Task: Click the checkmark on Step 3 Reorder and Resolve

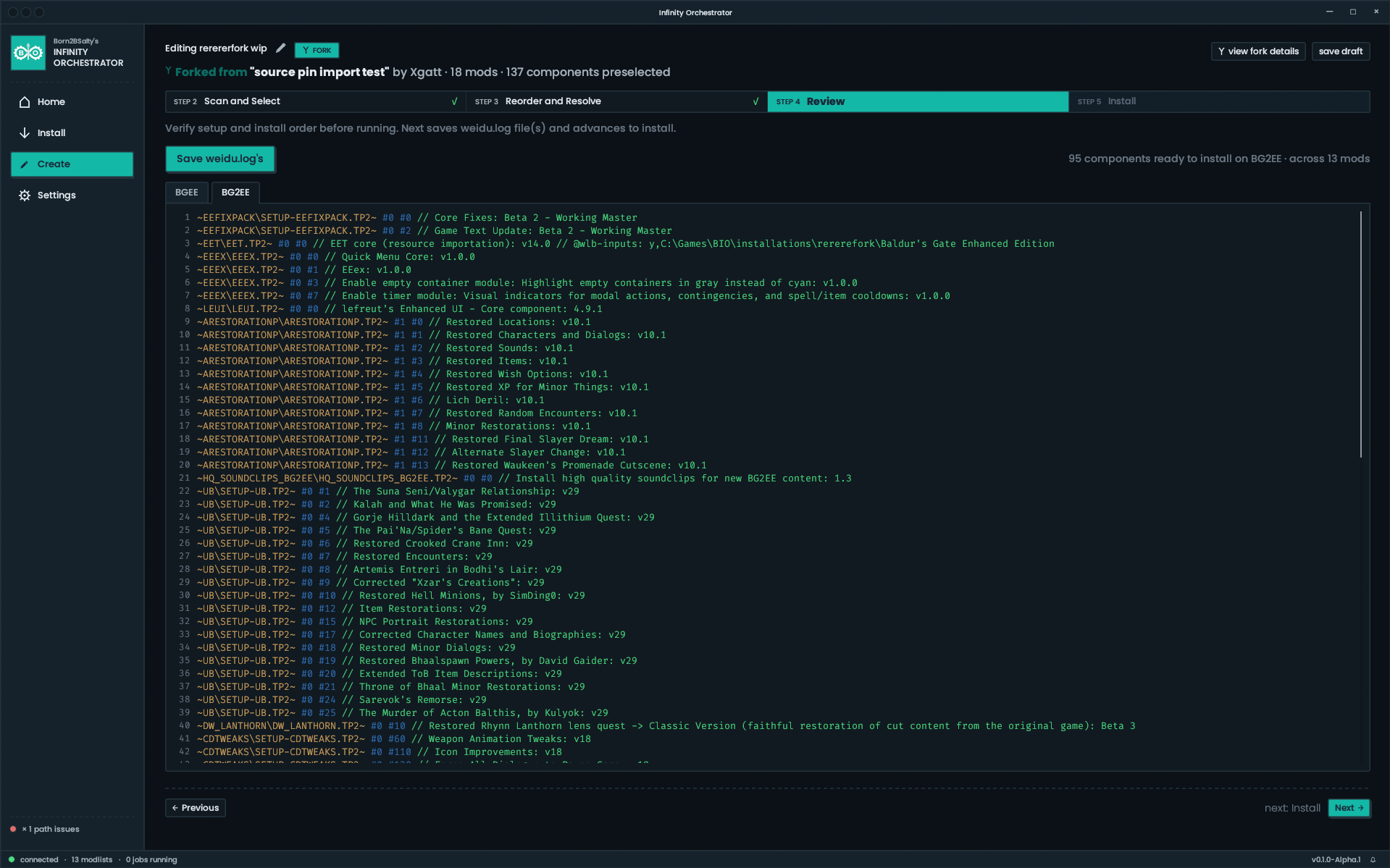Action: 756,101
